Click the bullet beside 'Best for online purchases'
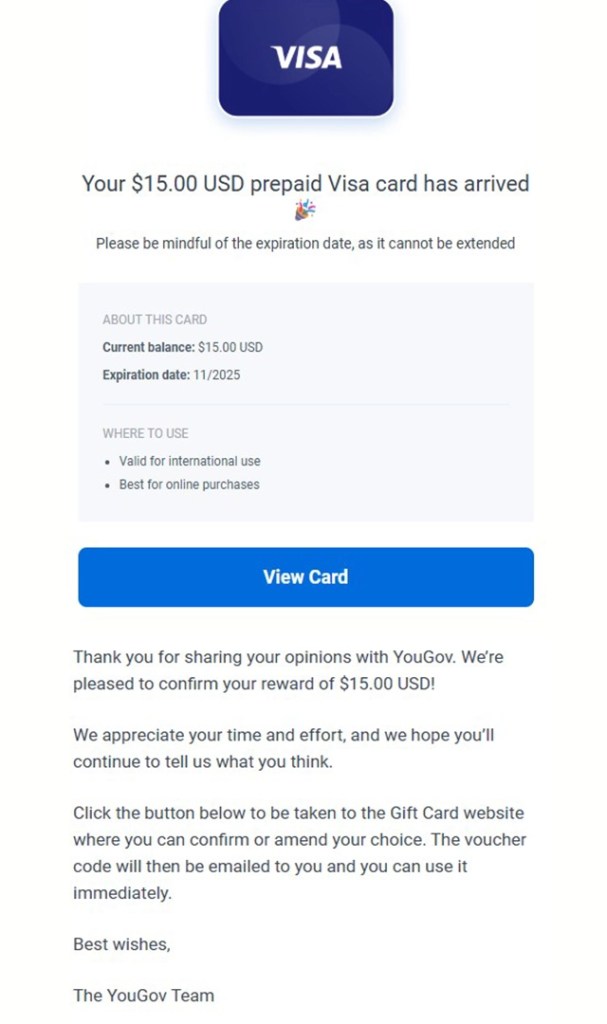The height and width of the screenshot is (1024, 607). point(108,484)
